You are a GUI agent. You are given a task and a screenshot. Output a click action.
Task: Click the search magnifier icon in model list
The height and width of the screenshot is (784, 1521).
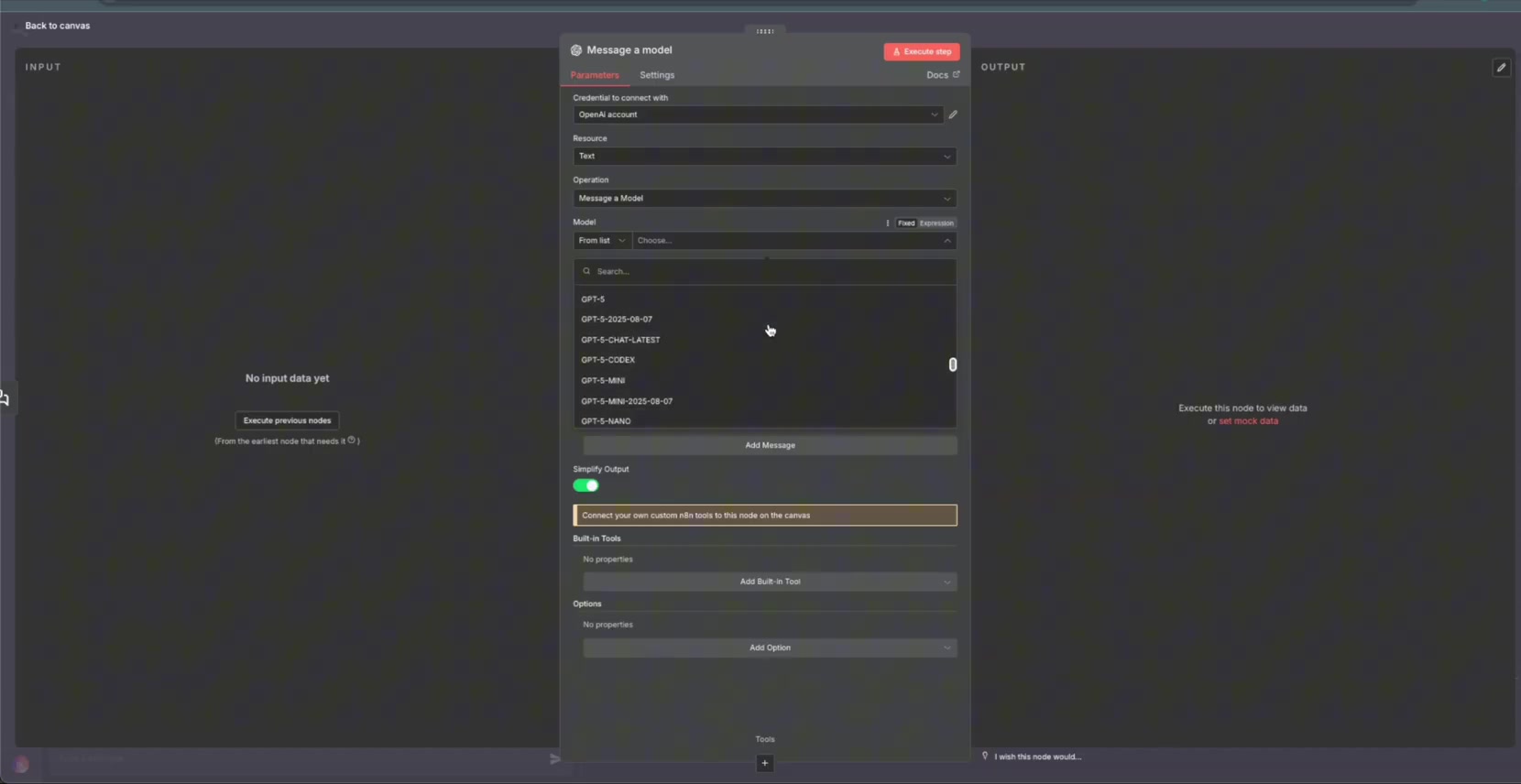click(x=586, y=271)
